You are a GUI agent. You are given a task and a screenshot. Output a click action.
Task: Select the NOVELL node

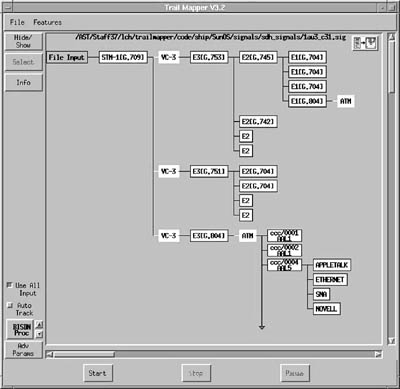pos(326,309)
